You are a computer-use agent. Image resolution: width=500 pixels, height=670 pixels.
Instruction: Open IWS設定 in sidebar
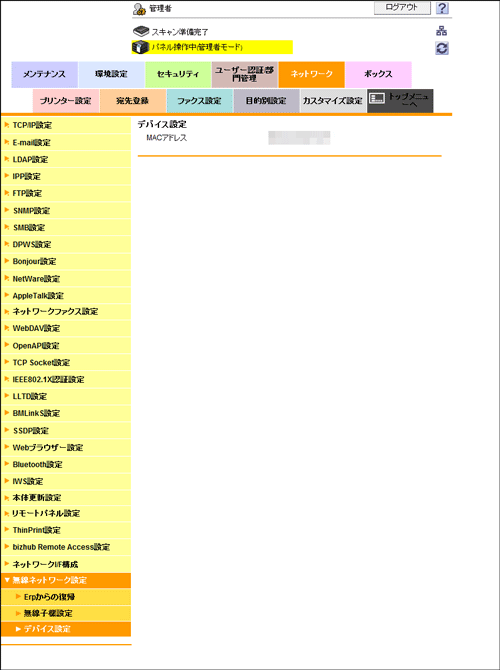66,482
